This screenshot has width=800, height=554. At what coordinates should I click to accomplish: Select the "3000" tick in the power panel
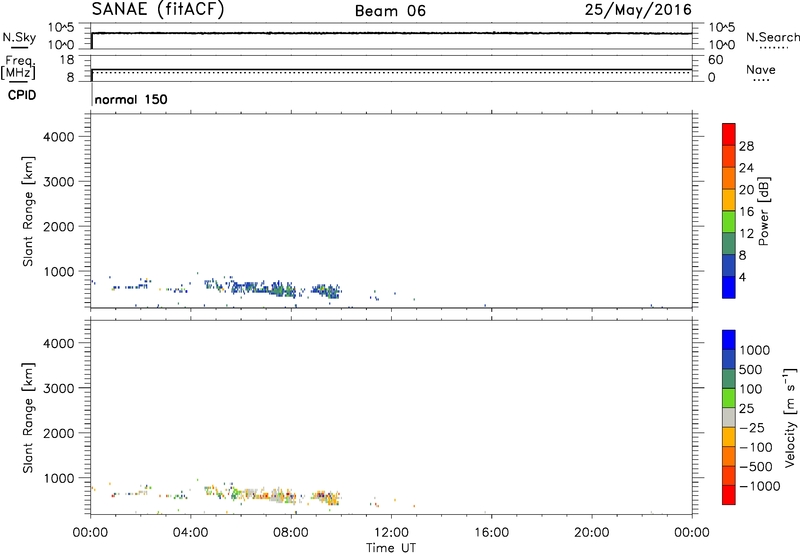point(59,182)
